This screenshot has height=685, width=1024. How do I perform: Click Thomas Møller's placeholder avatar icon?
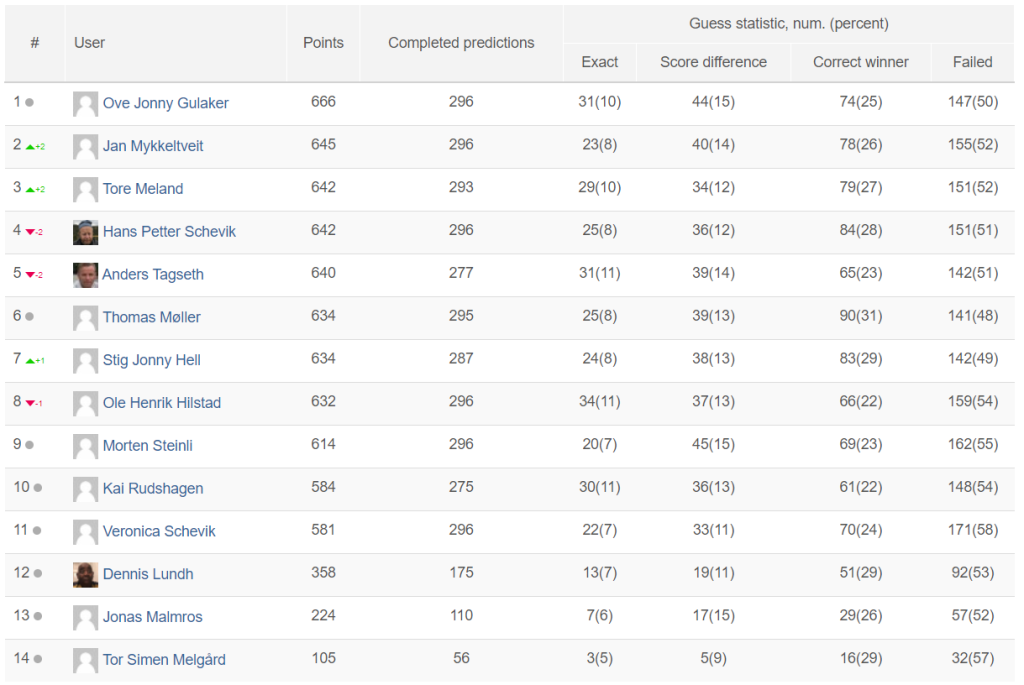pyautogui.click(x=86, y=318)
